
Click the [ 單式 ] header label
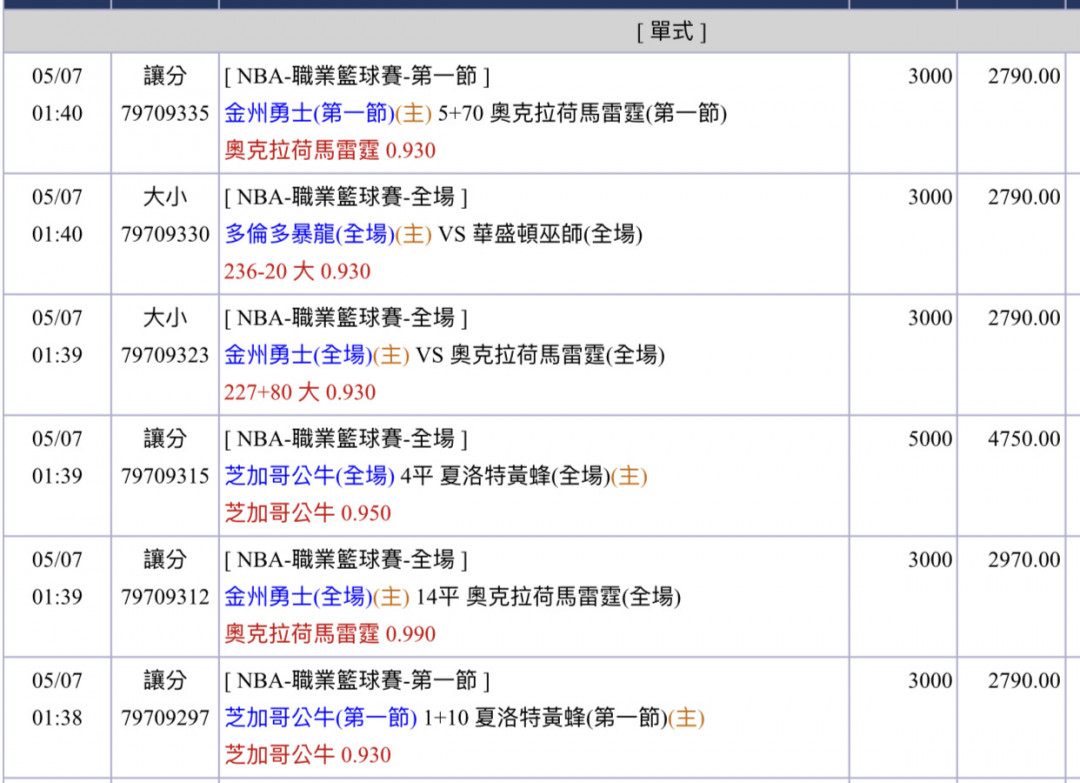point(672,32)
